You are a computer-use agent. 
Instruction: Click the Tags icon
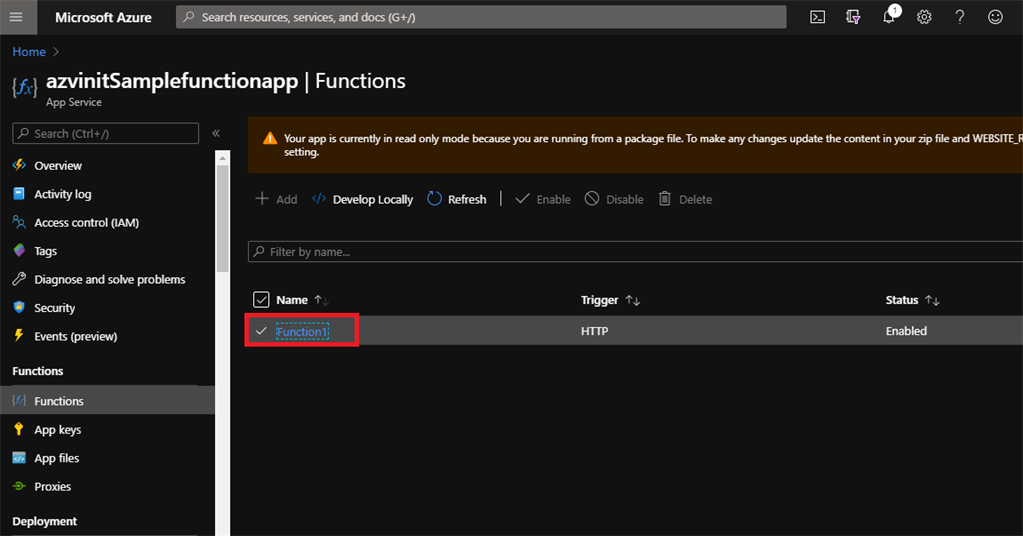[x=19, y=250]
